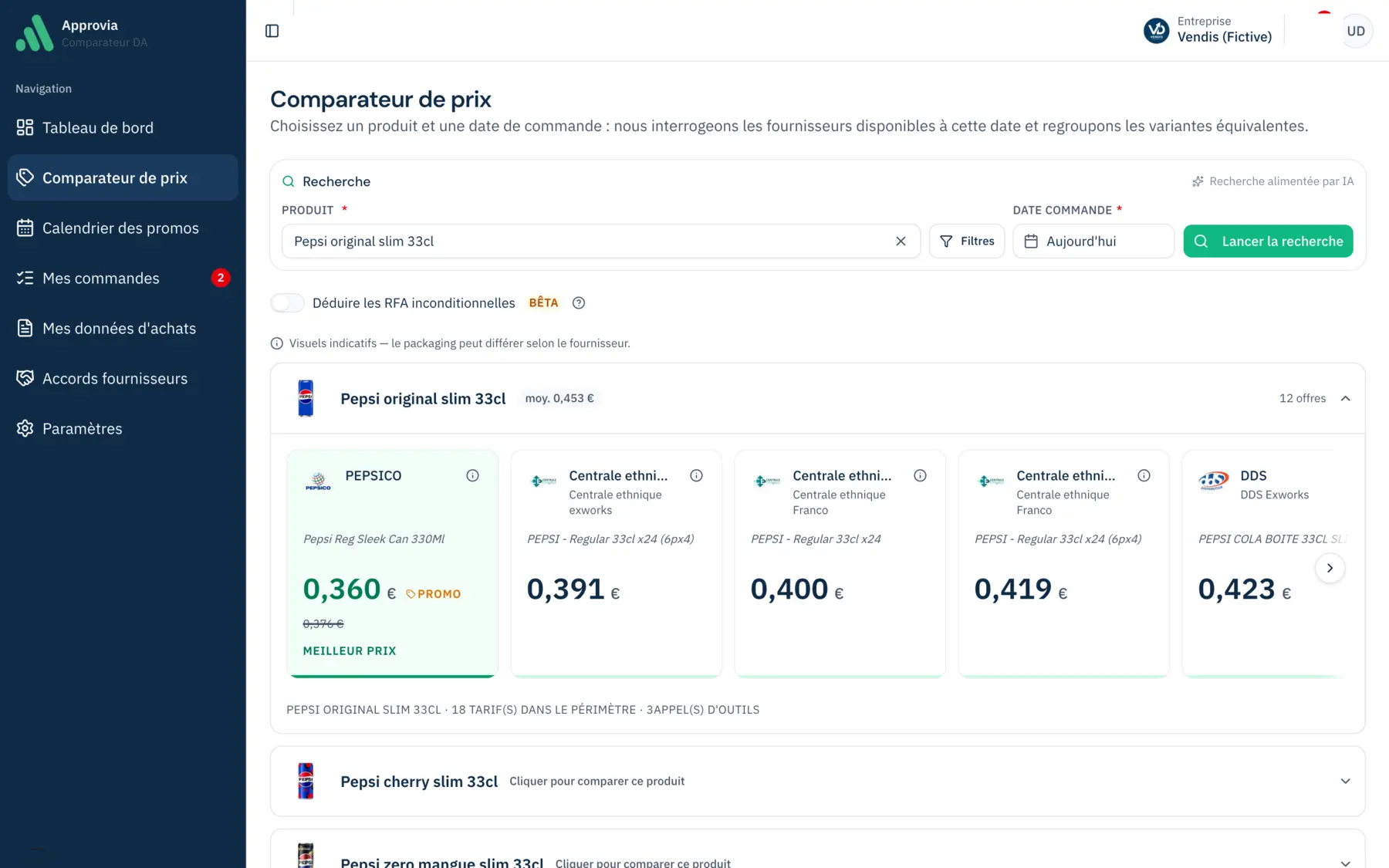Click the AI sparkle icon
Screen dimensions: 1389x868
(x=1198, y=181)
